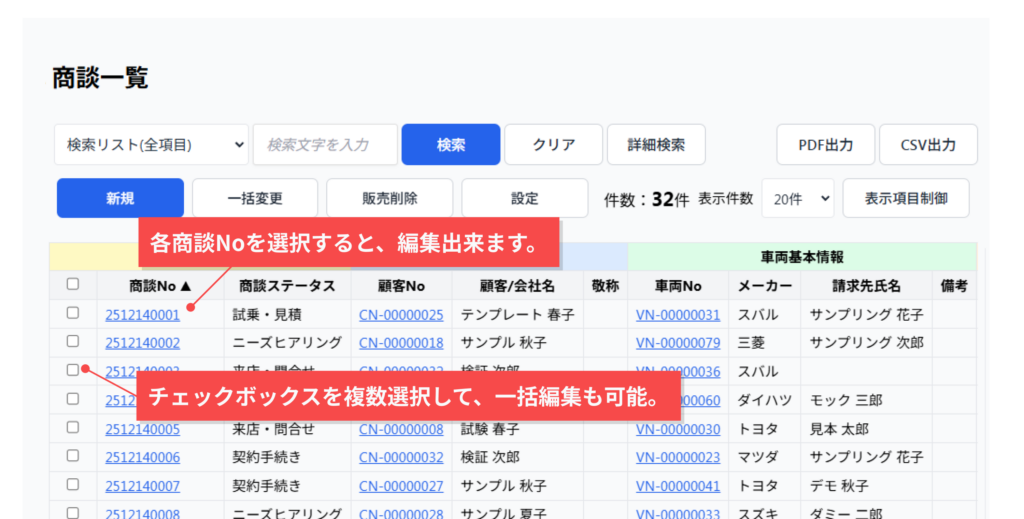This screenshot has width=1024, height=519.
Task: Click the 販売削除 button
Action: pos(389,198)
